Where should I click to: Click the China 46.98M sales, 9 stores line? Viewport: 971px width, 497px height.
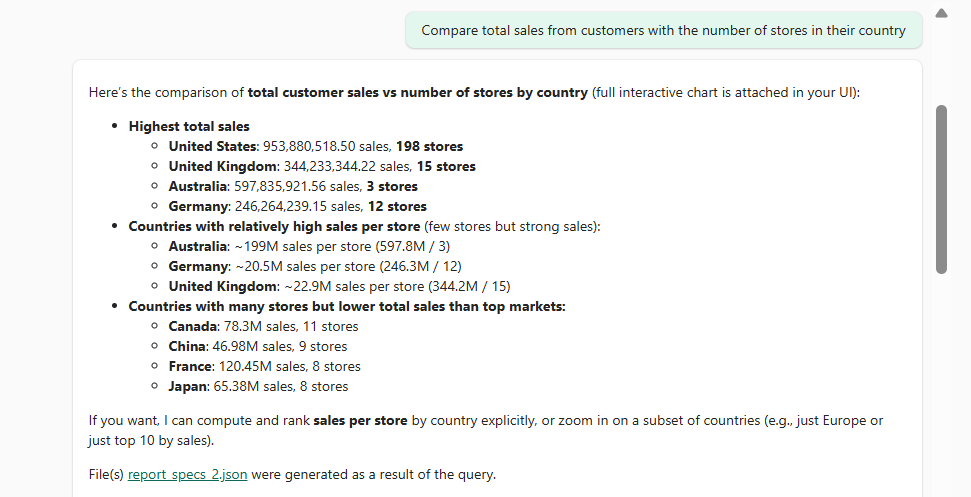point(258,347)
